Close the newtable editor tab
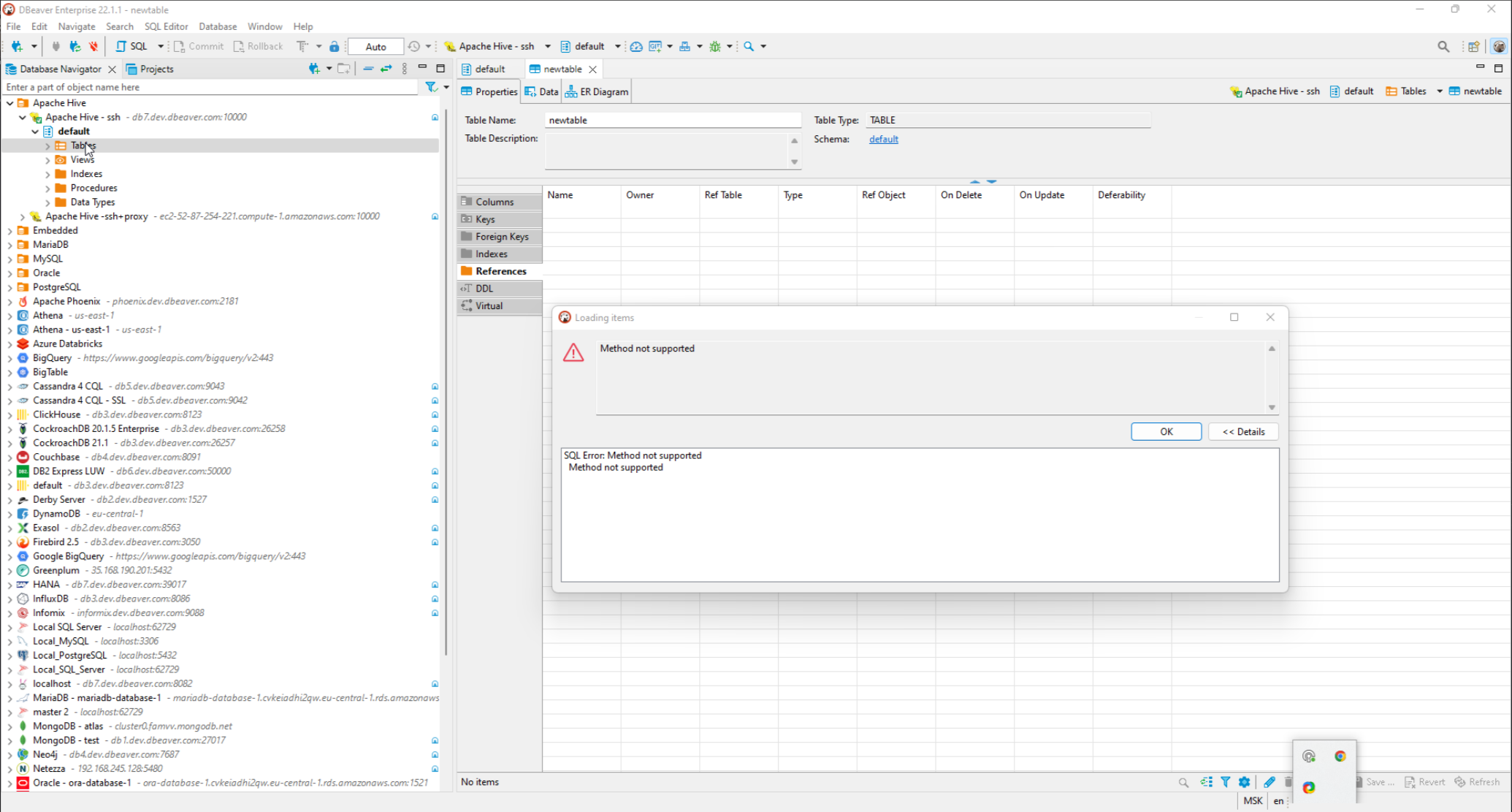1512x812 pixels. pos(593,69)
